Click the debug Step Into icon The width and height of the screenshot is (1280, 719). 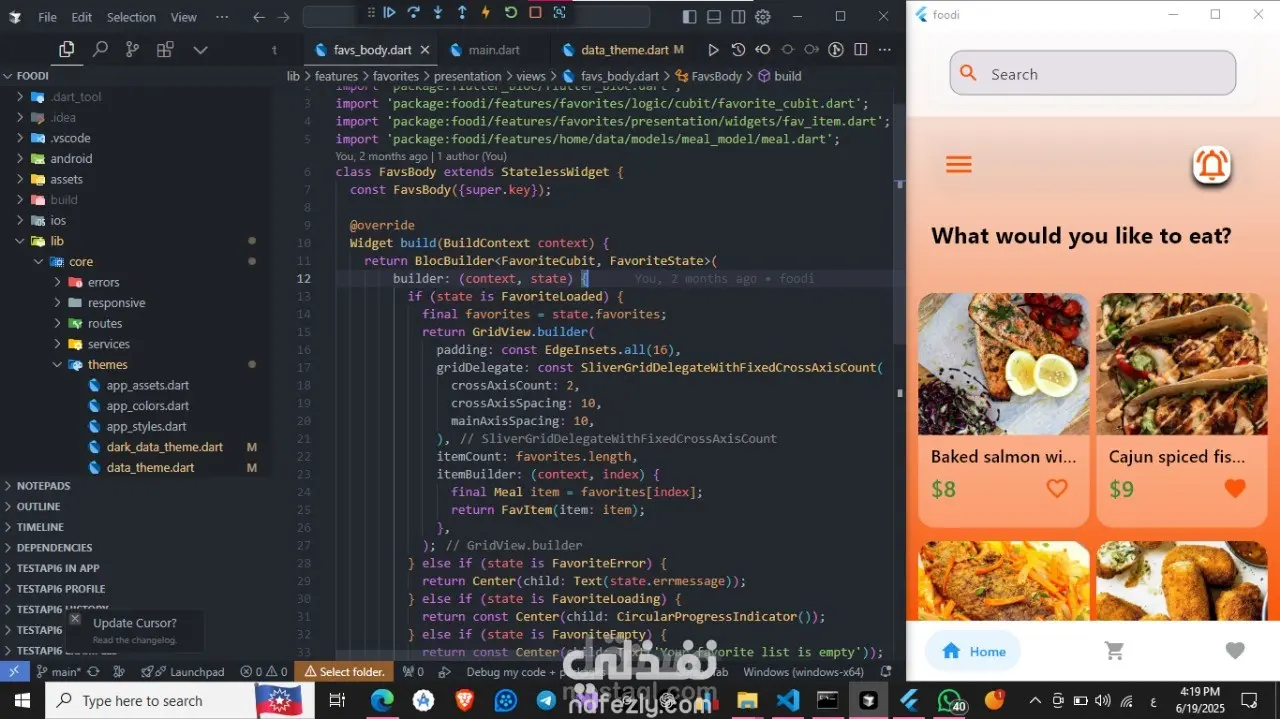point(438,13)
